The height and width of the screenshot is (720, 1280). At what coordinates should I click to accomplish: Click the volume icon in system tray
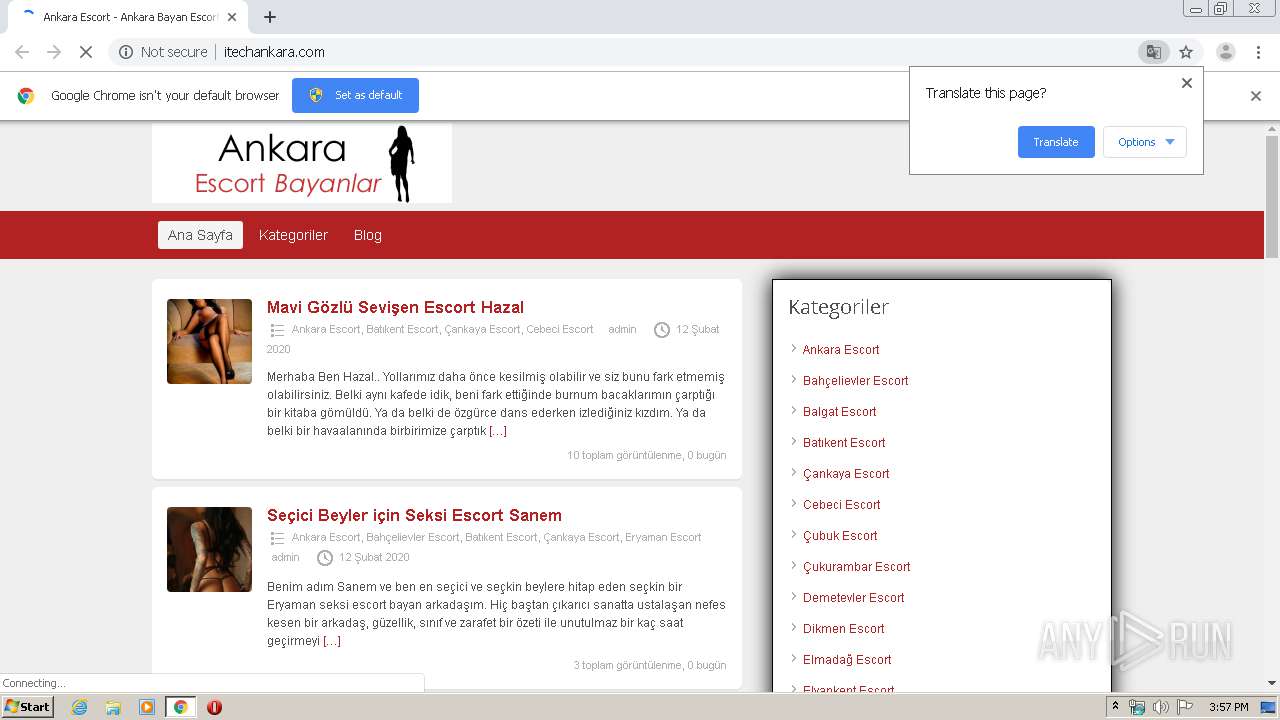tap(1160, 707)
